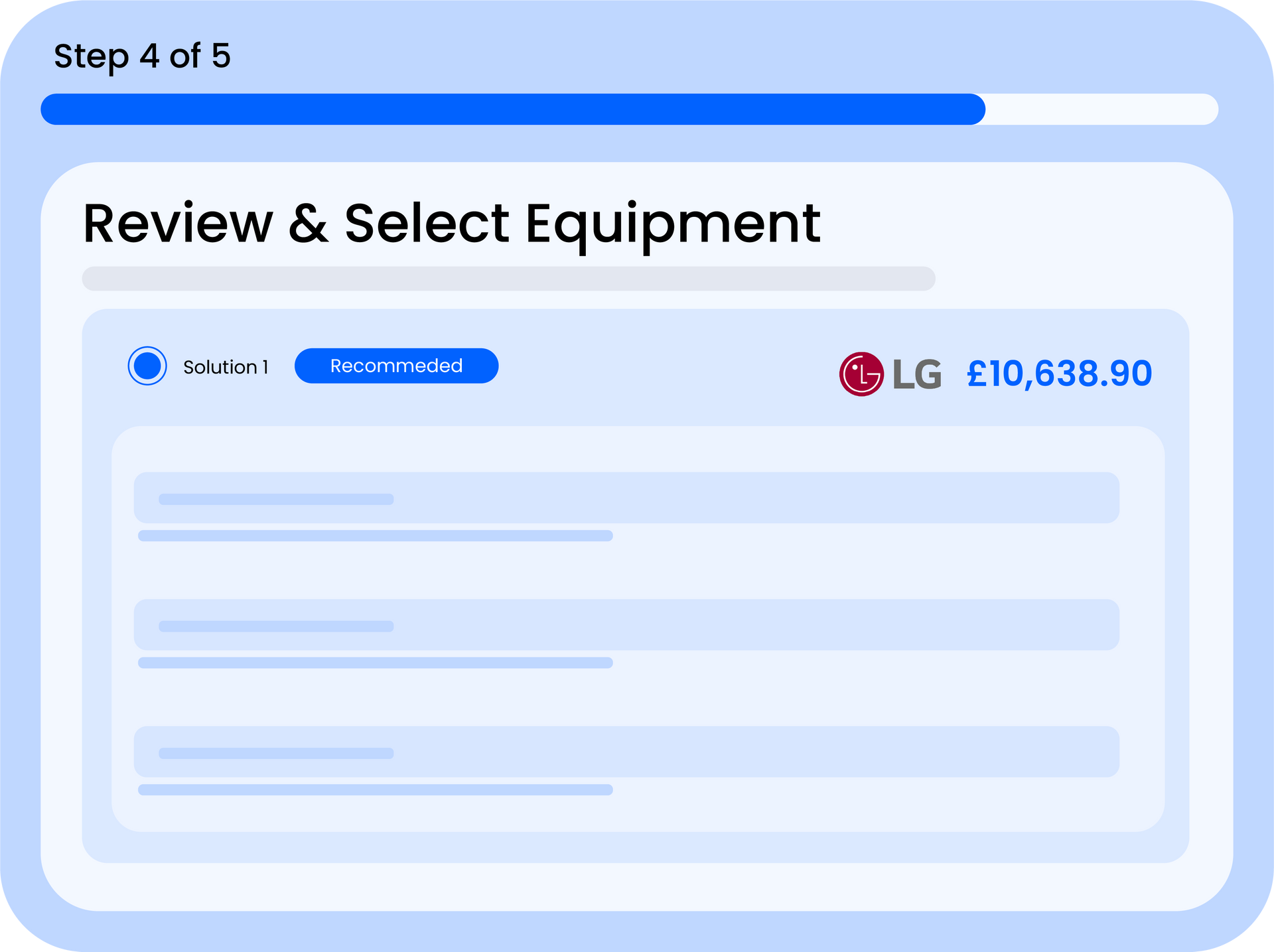Click the description line under first row
Viewport: 1274px width, 952px height.
pyautogui.click(x=375, y=535)
